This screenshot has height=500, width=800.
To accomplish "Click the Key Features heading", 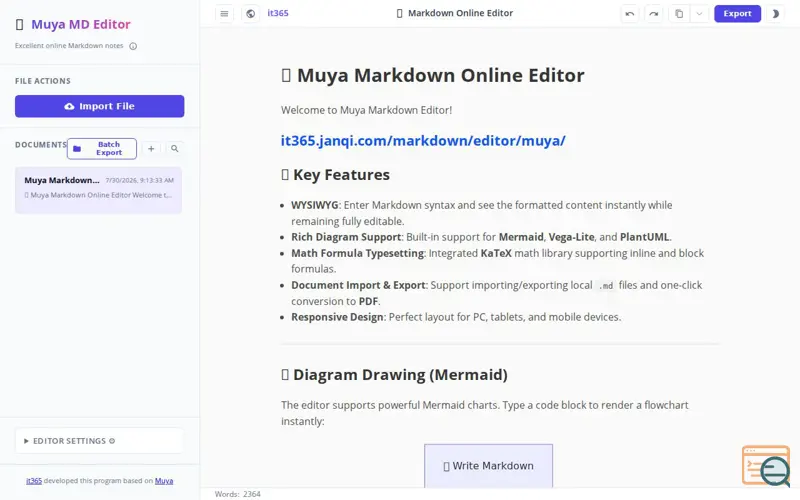I will 335,174.
